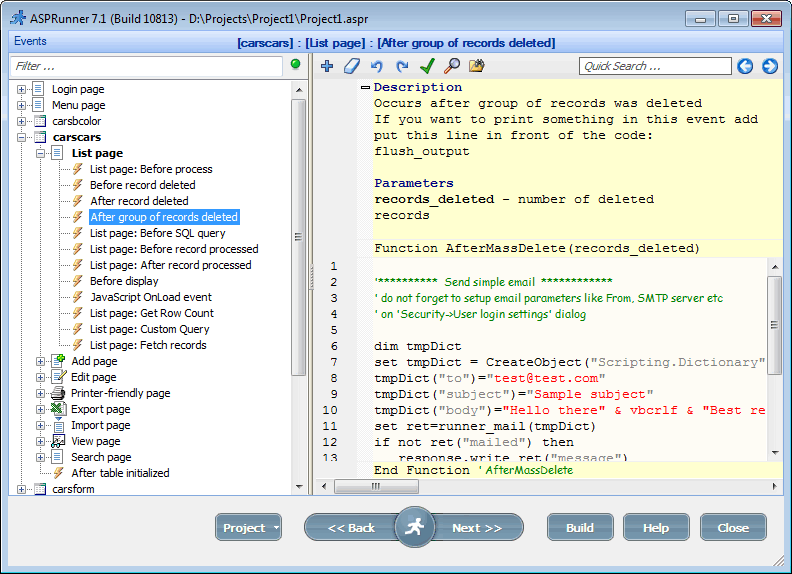Click the Add page icon in tree

(x=59, y=361)
